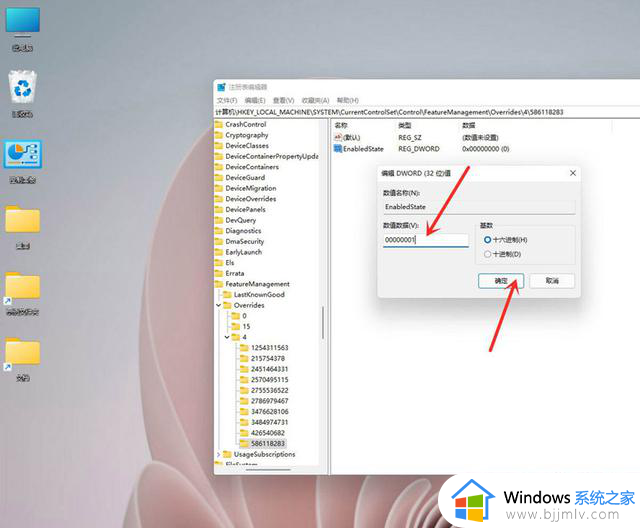640x528 pixels.
Task: Expand the UsageSubscriptions tree node
Action: [218, 454]
